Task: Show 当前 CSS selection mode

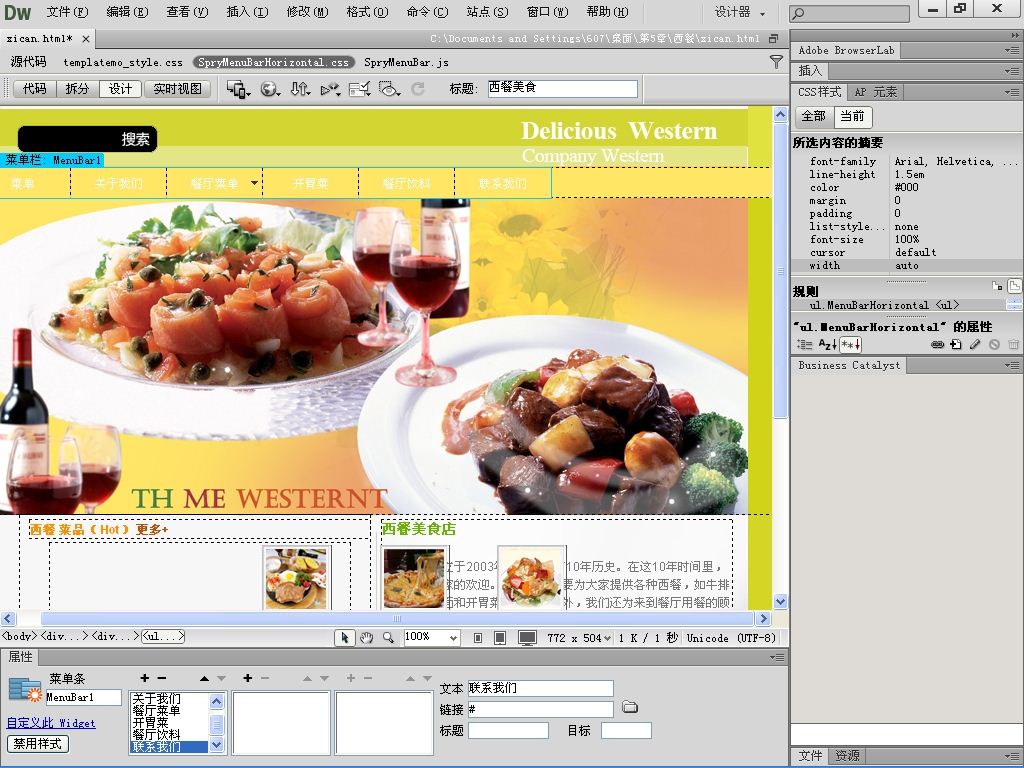Action: point(852,116)
